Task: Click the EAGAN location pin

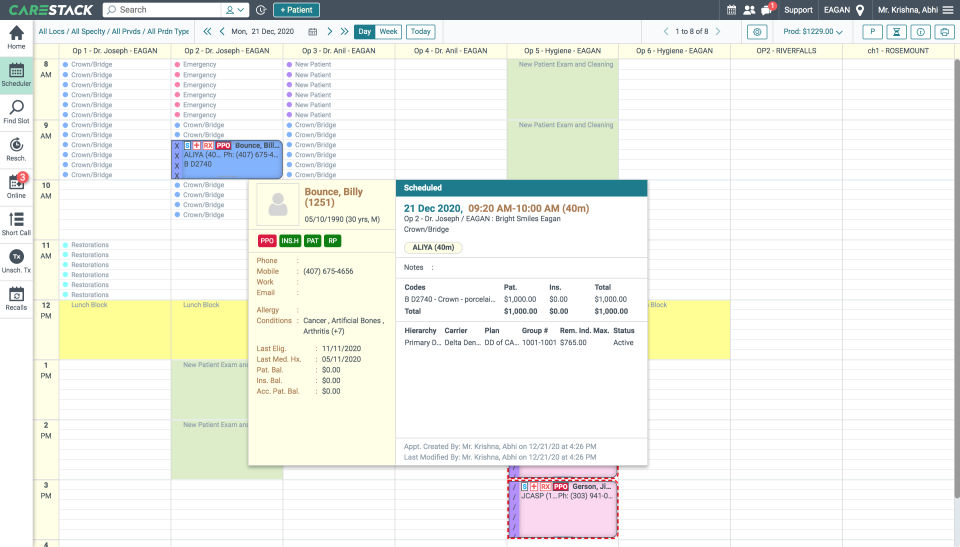Action: click(860, 10)
